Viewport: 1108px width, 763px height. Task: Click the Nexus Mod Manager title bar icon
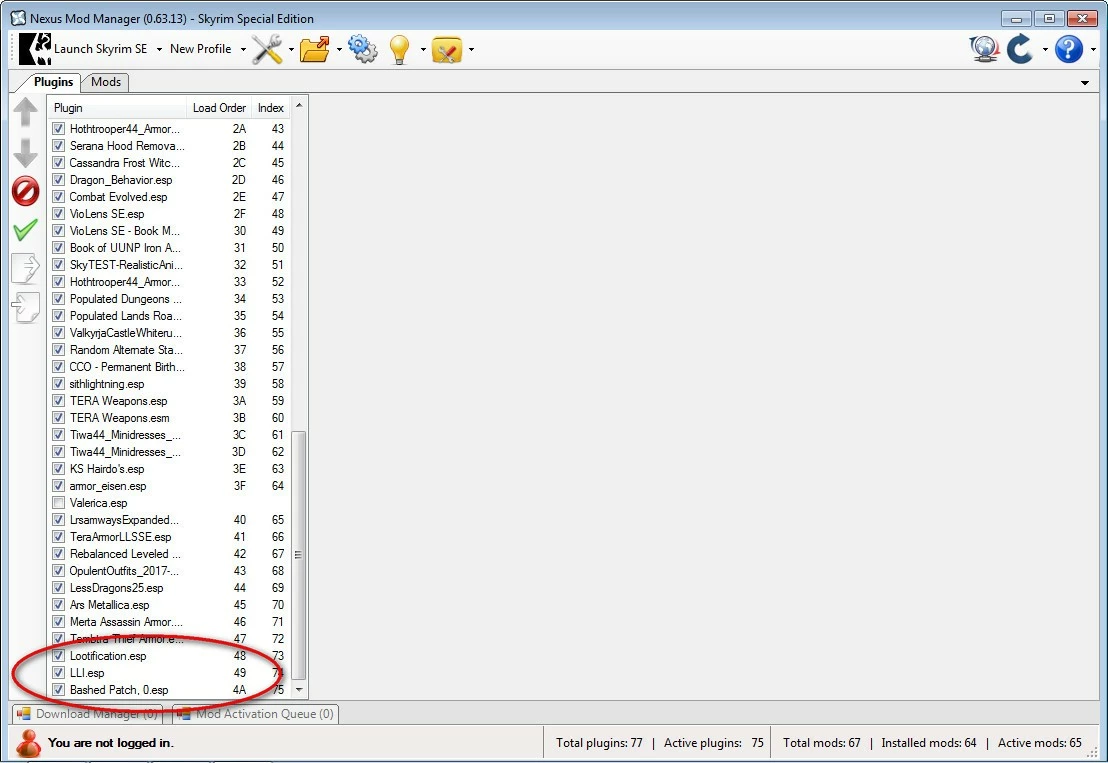pos(18,18)
